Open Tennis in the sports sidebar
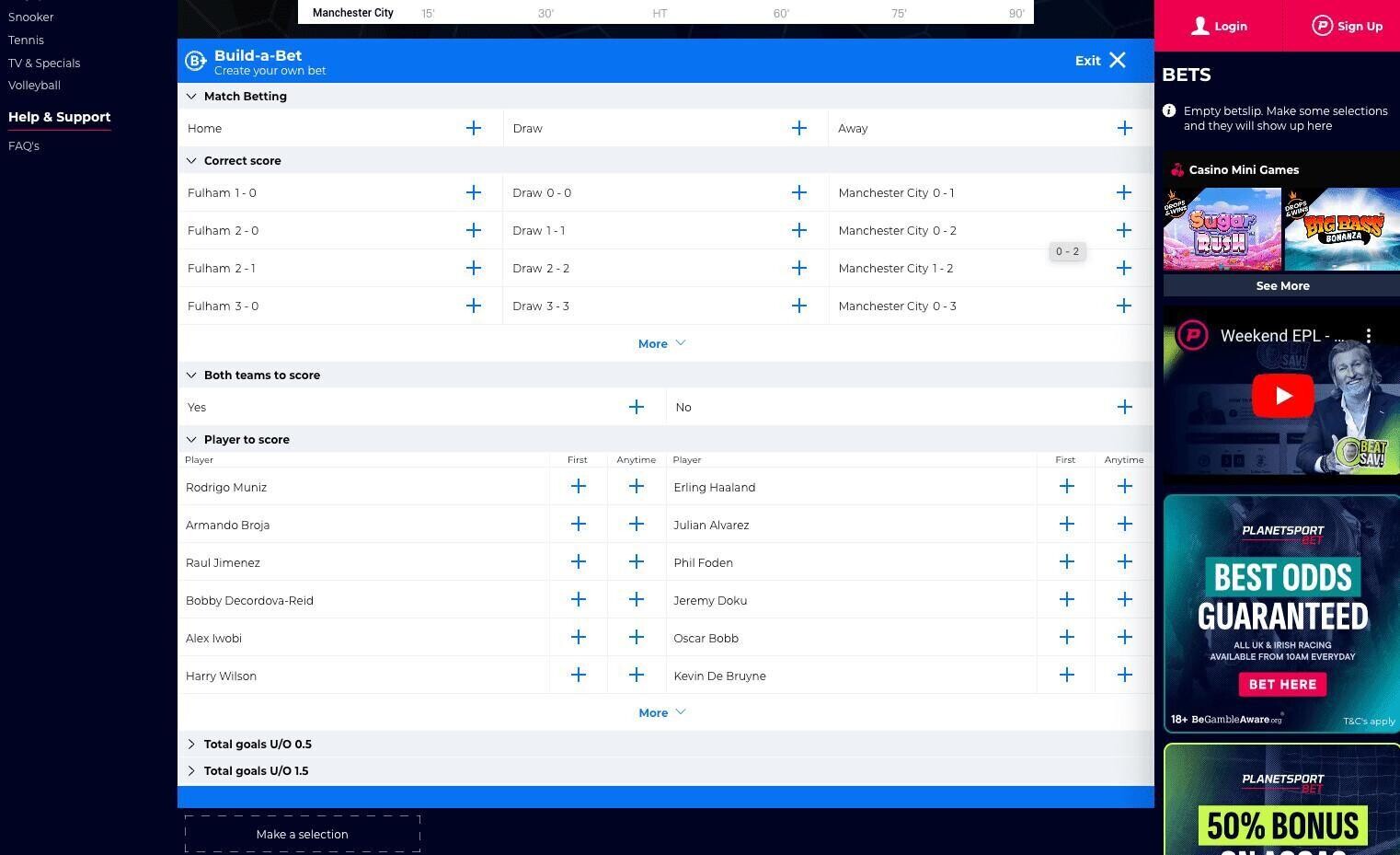 (x=26, y=40)
